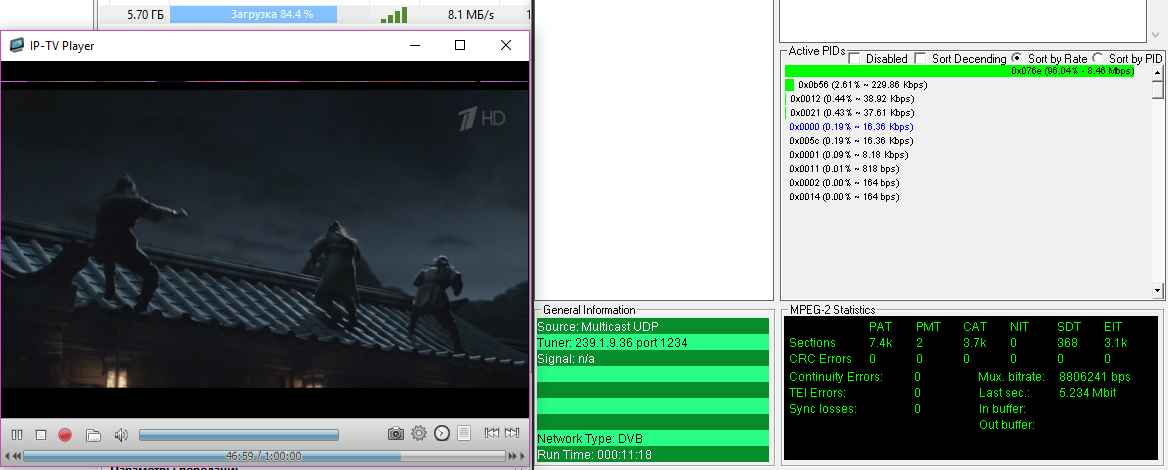This screenshot has width=1168, height=470.
Task: Mute the sound with the speaker icon
Action: point(121,434)
